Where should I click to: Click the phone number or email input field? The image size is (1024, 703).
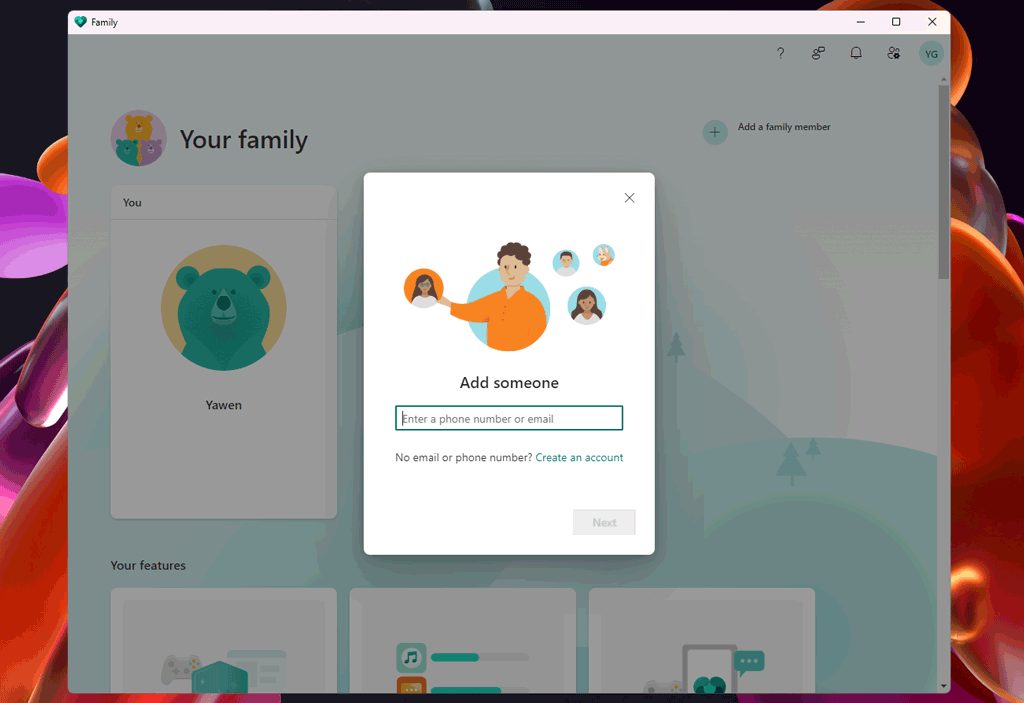click(x=509, y=417)
